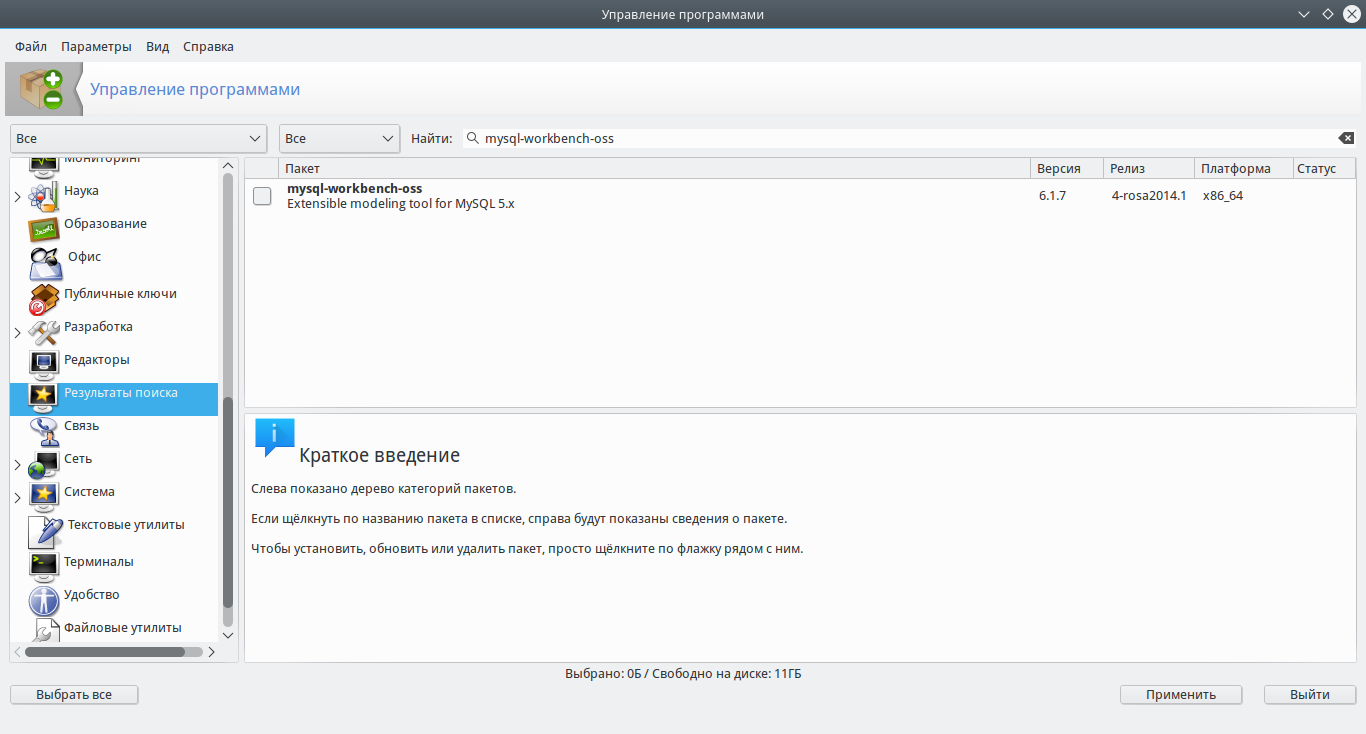Click the category list horizontal scrollbar
1366x734 pixels.
coord(105,652)
